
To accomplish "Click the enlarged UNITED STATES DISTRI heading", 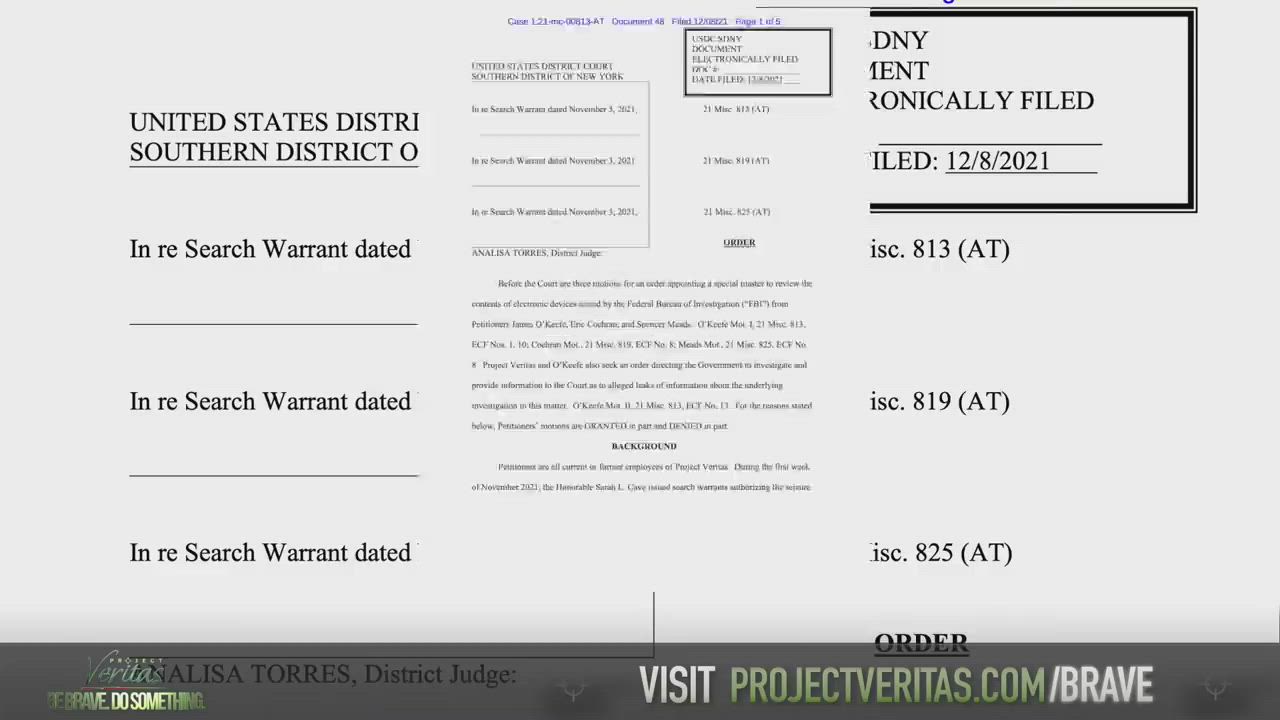I will pos(274,122).
